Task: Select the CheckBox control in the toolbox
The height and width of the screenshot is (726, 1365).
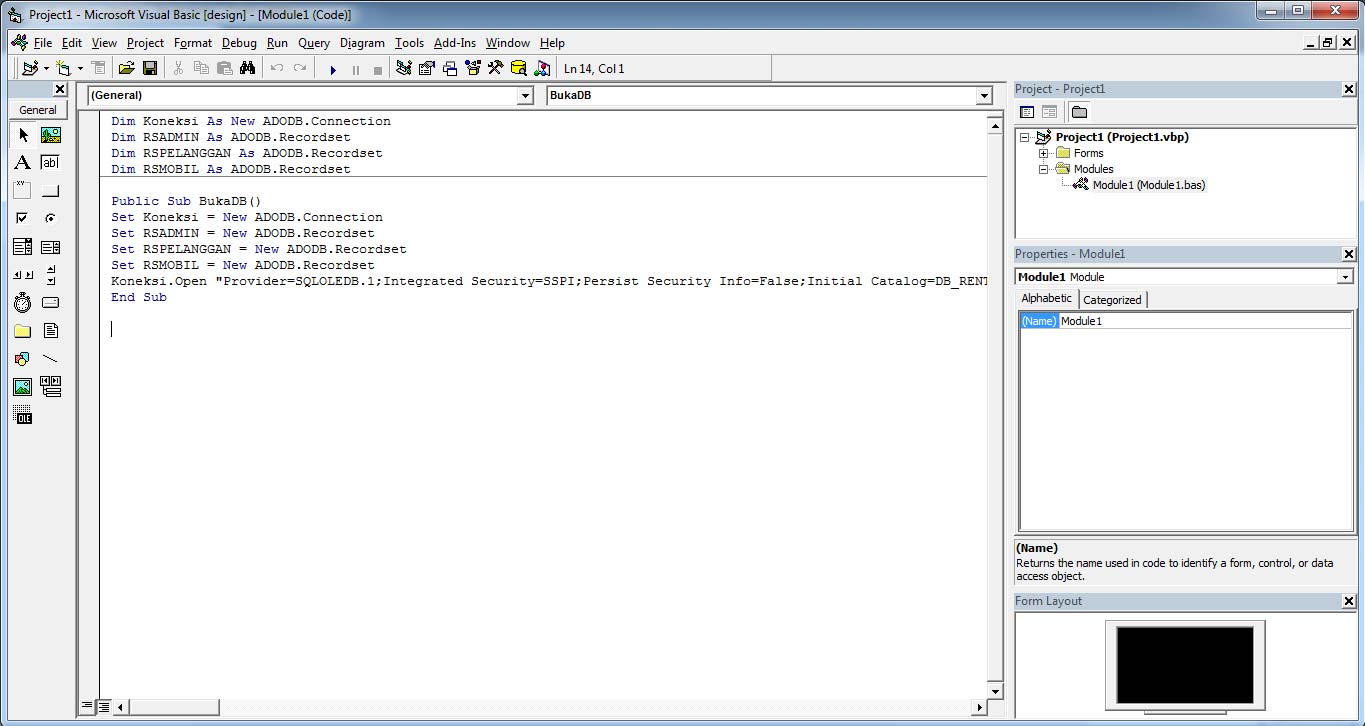Action: click(23, 219)
